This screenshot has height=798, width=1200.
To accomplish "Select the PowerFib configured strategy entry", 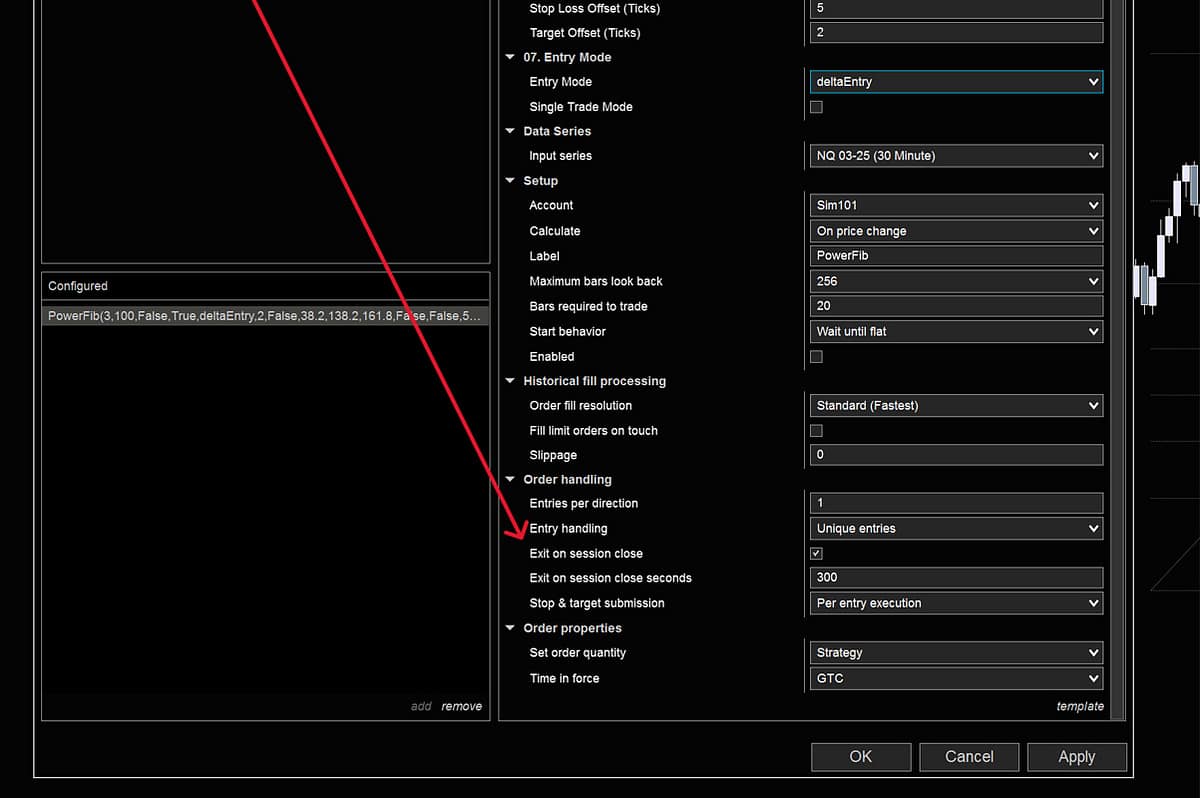I will click(265, 316).
